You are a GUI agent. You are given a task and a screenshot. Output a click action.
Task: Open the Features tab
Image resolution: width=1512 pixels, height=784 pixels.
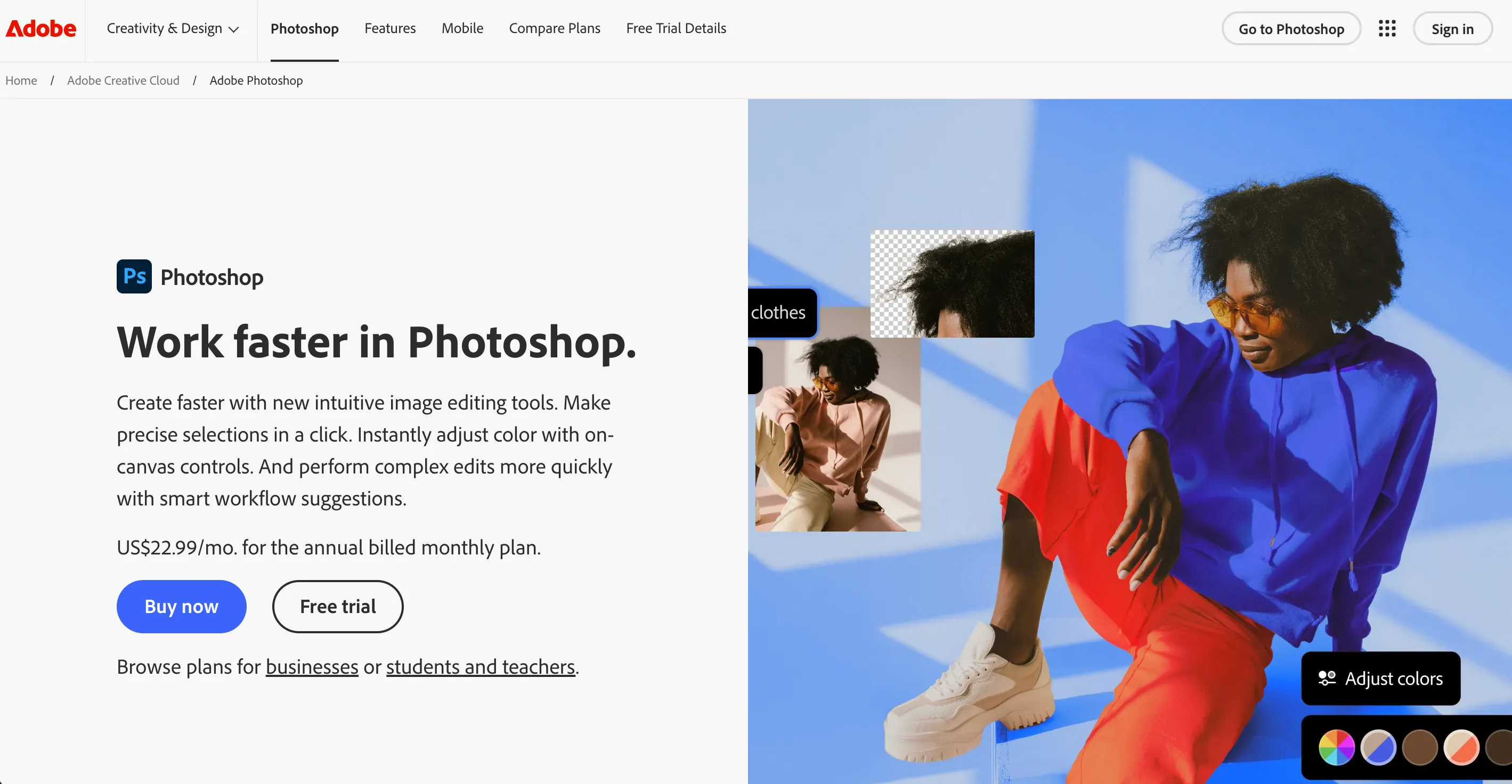tap(390, 28)
